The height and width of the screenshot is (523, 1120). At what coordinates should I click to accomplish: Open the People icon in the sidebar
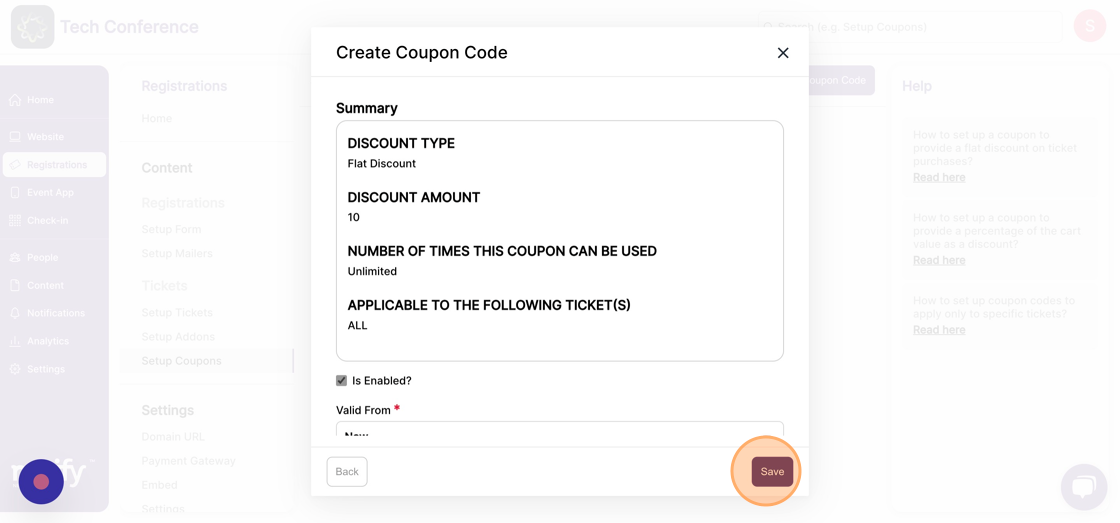[x=15, y=257]
